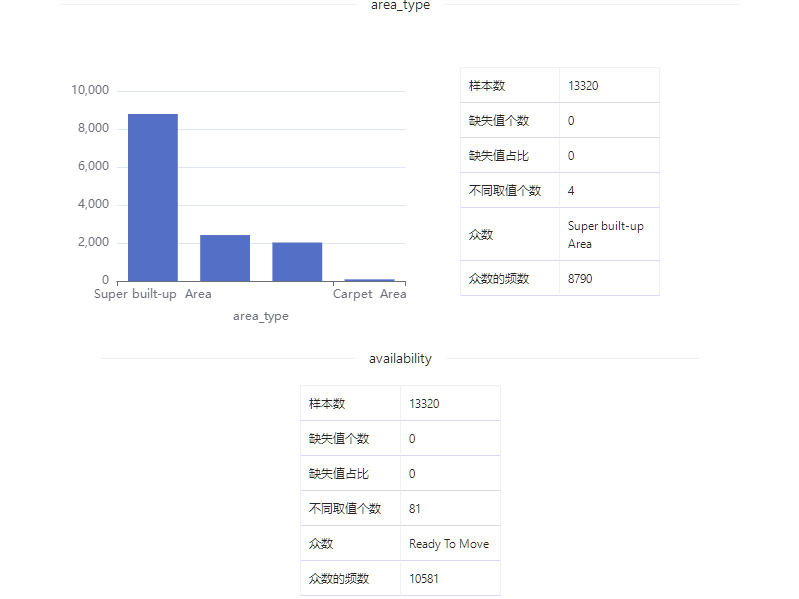The image size is (799, 599).
Task: Click the second bar in area_type chart
Action: pos(225,258)
